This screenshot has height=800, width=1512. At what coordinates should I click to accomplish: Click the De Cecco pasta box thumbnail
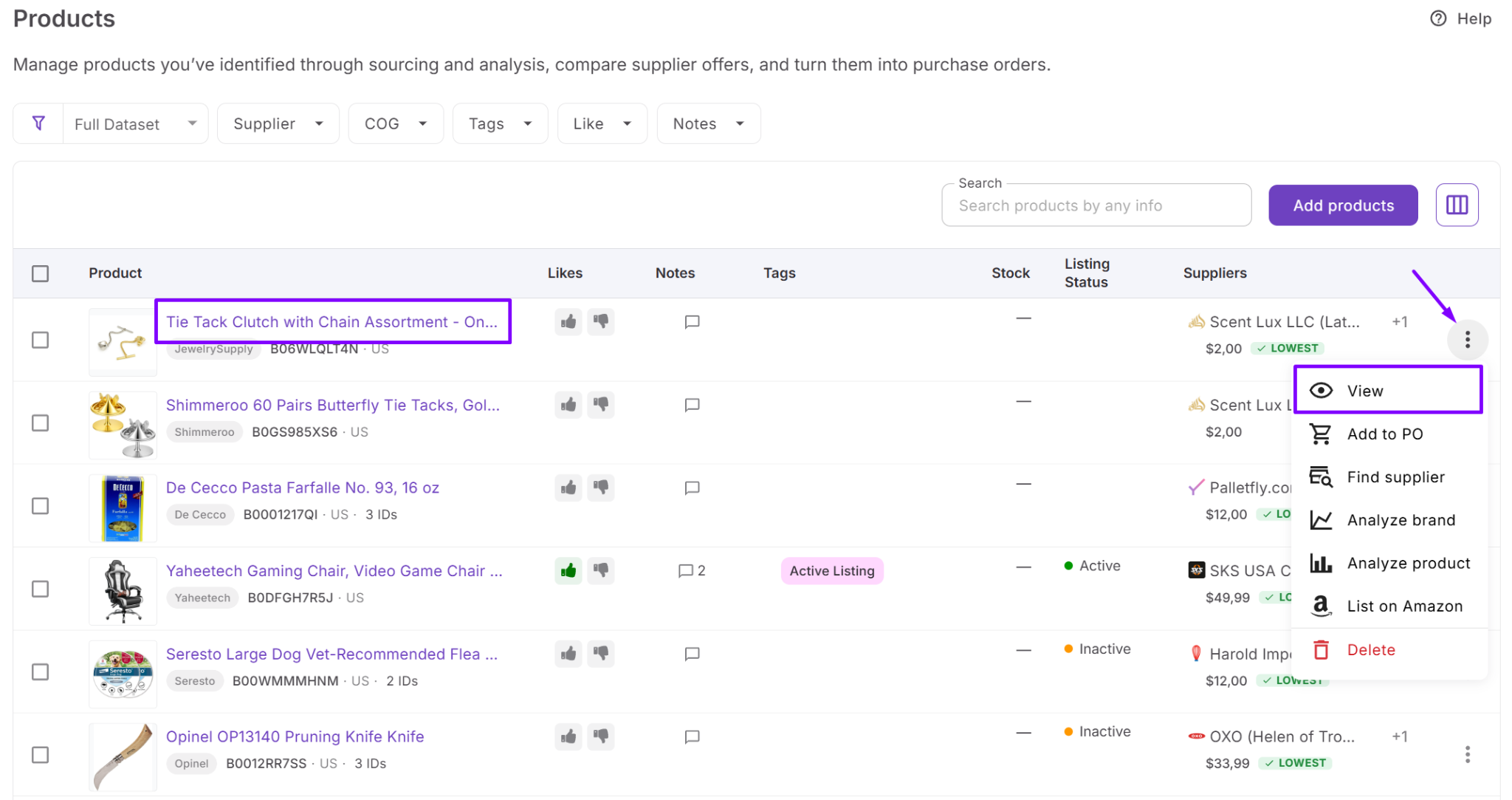click(x=123, y=508)
